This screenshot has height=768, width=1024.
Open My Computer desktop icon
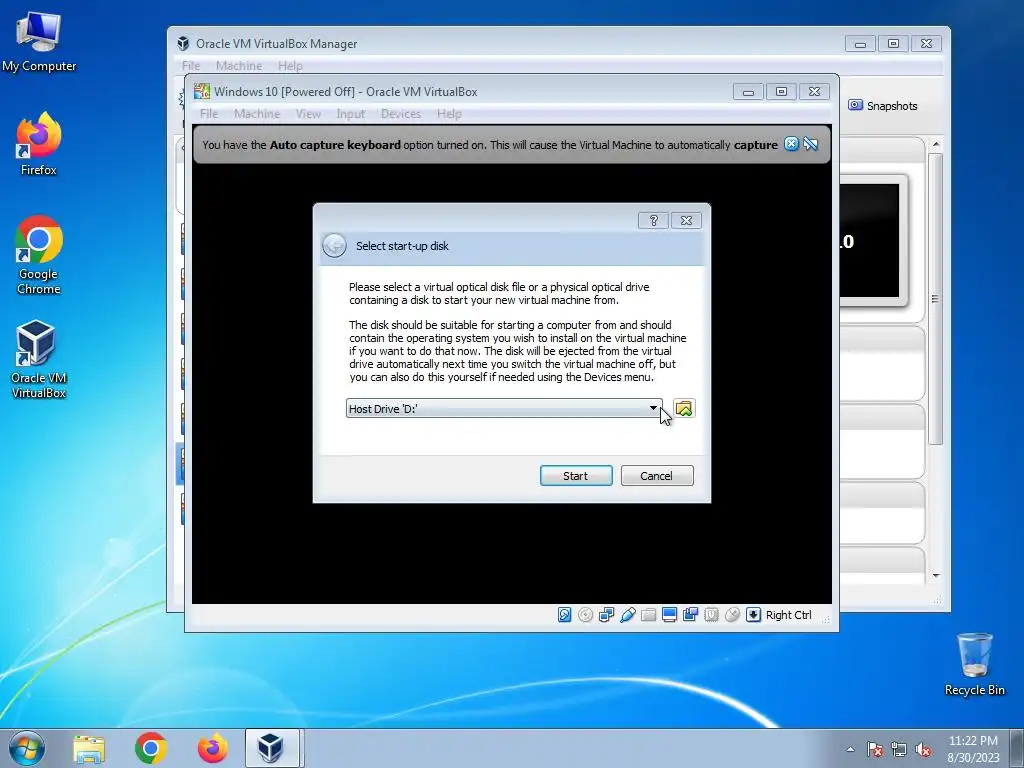pos(39,41)
